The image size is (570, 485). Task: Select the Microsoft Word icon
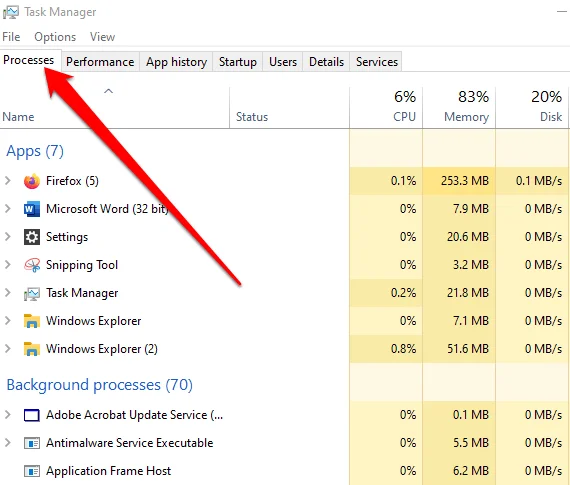(x=32, y=209)
